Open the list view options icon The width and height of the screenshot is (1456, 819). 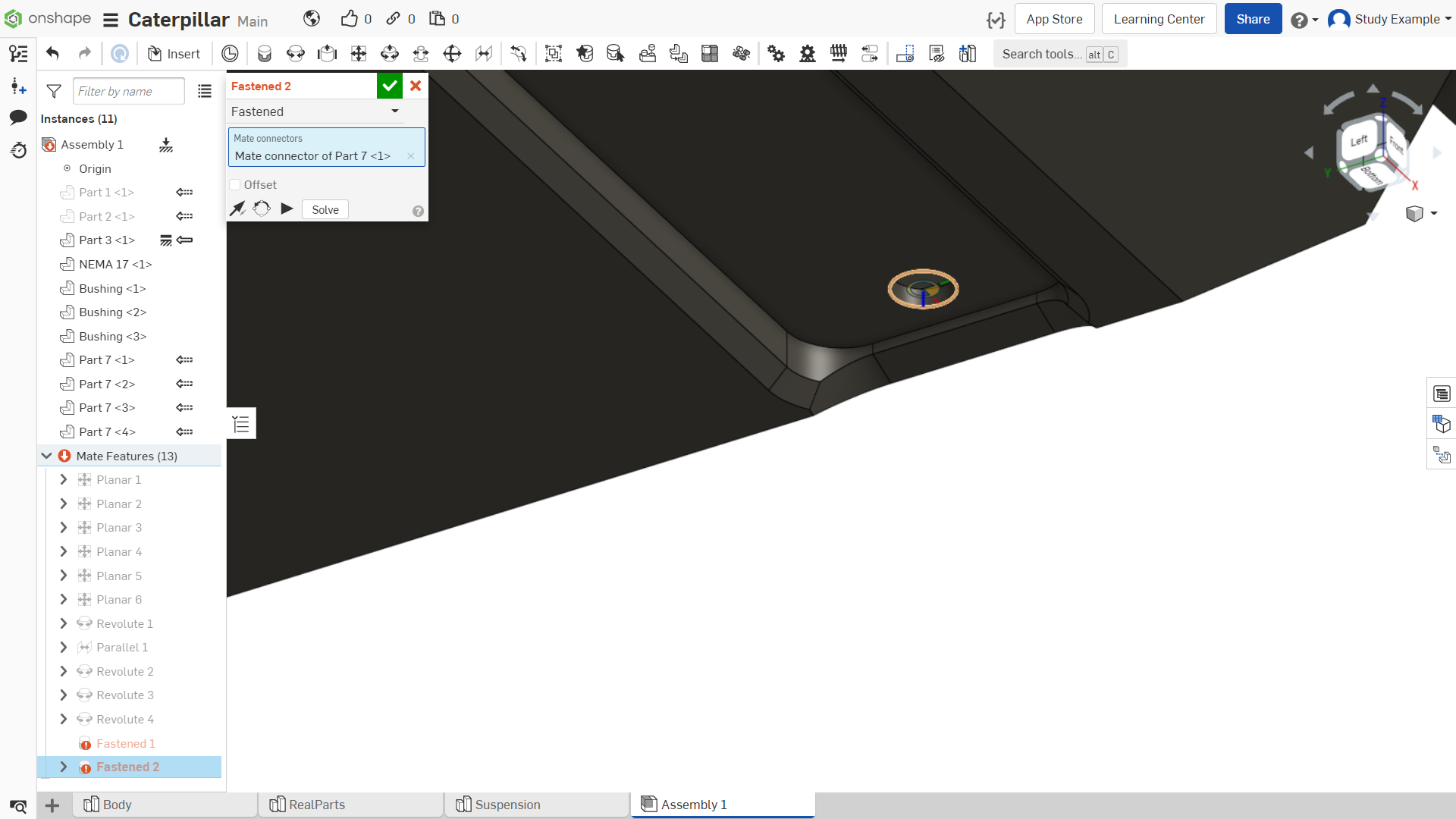tap(205, 92)
